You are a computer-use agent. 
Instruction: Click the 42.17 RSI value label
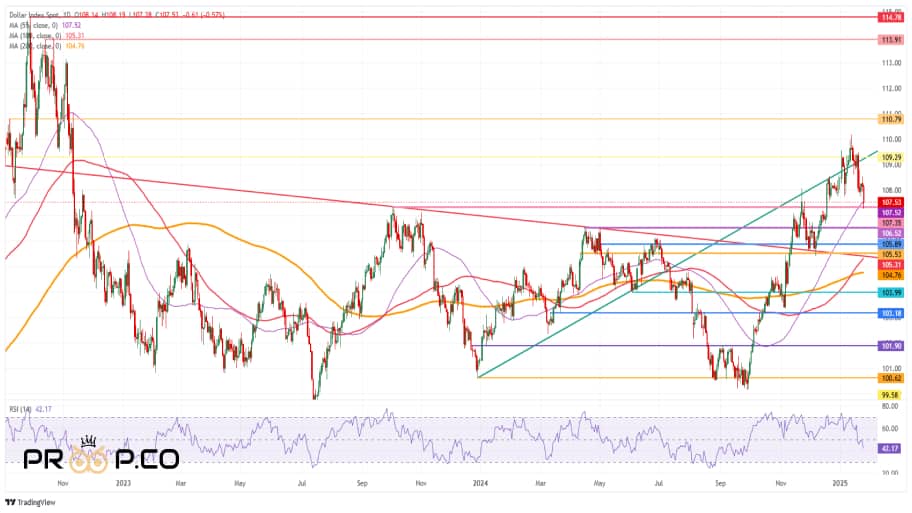891,448
